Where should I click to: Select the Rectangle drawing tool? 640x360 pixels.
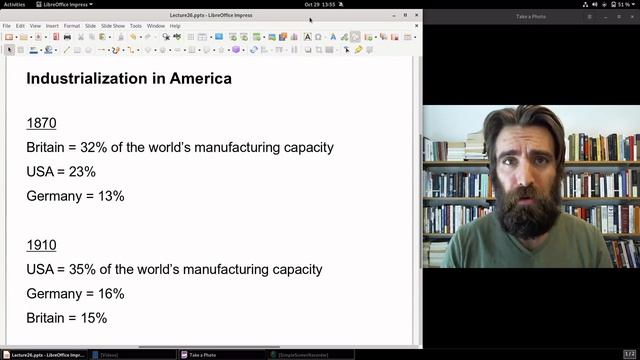[77, 50]
